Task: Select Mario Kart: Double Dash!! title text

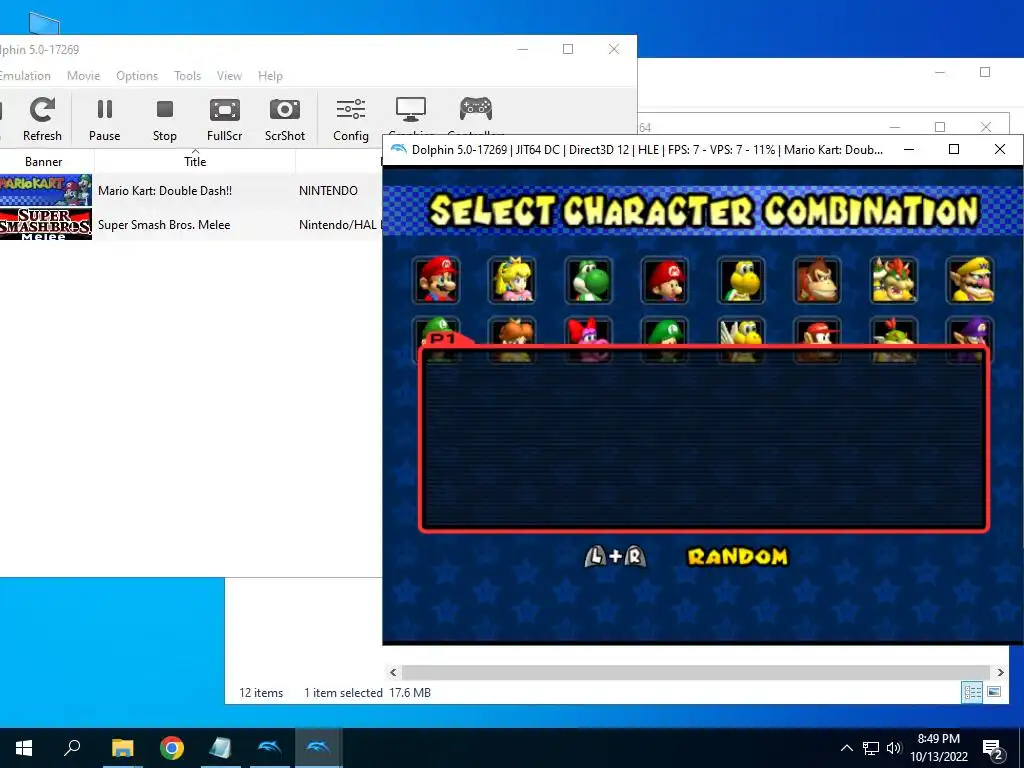Action: coord(165,191)
